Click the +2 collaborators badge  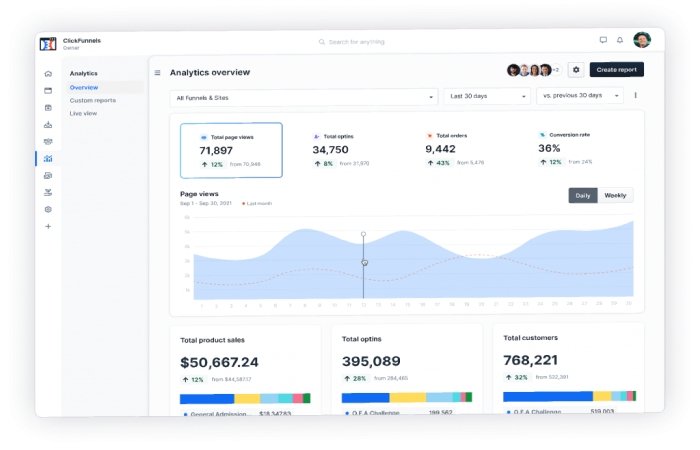[556, 70]
